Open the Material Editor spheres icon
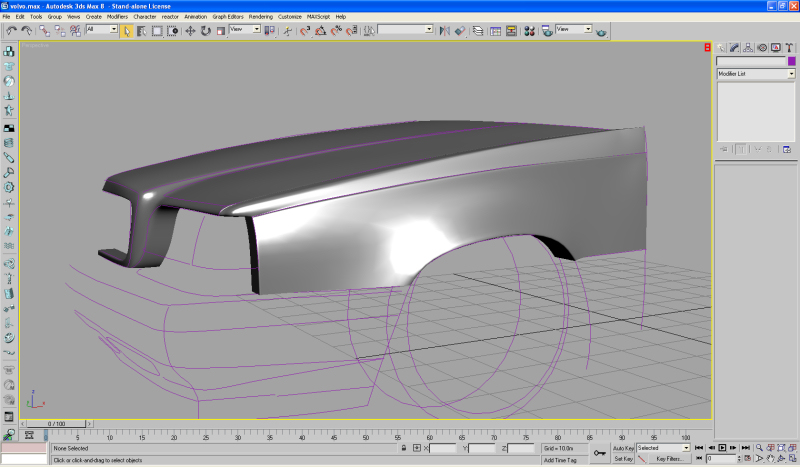This screenshot has width=800, height=467. click(x=529, y=31)
